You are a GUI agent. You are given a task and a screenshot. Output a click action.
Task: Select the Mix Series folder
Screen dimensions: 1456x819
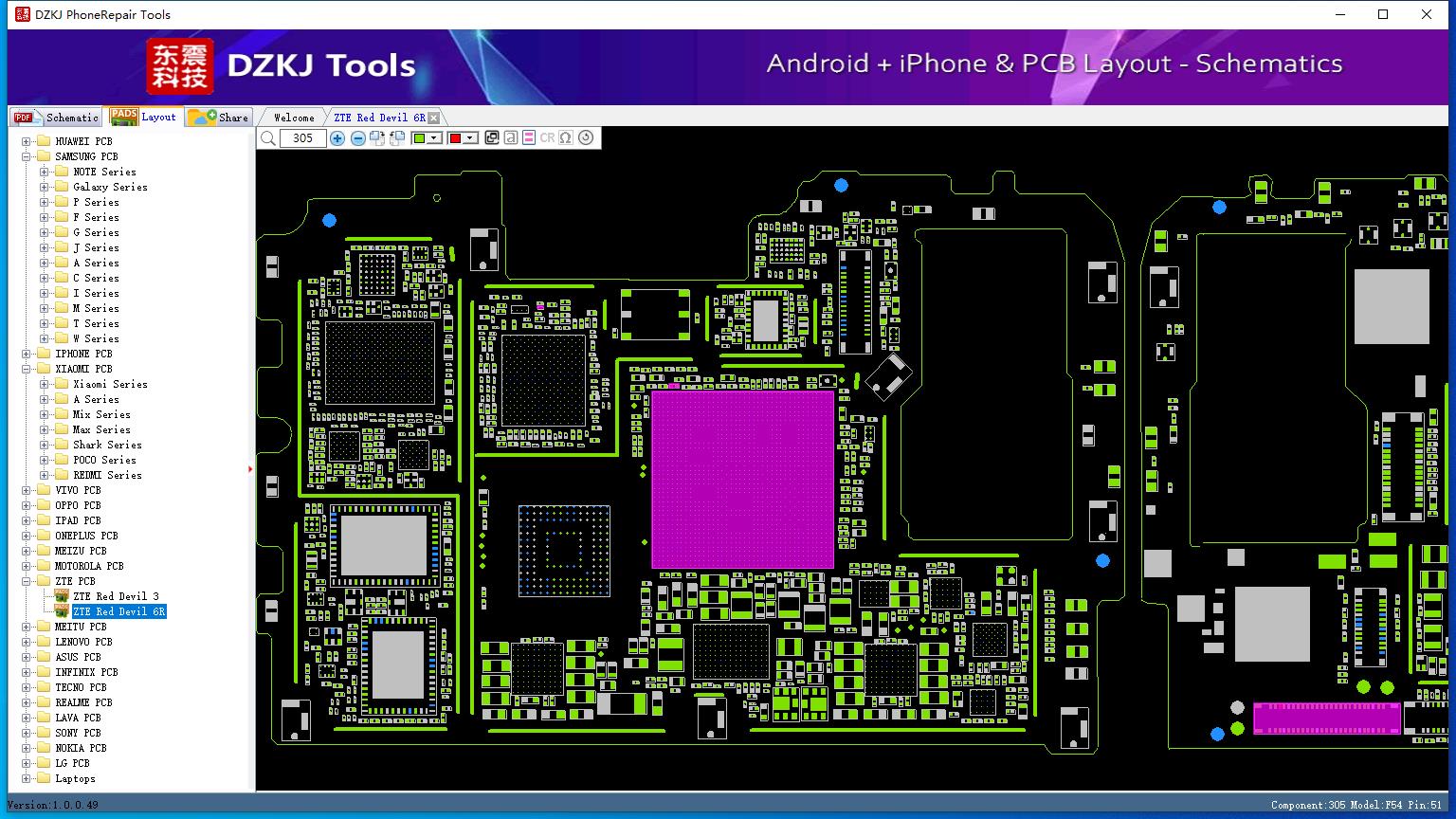click(101, 414)
